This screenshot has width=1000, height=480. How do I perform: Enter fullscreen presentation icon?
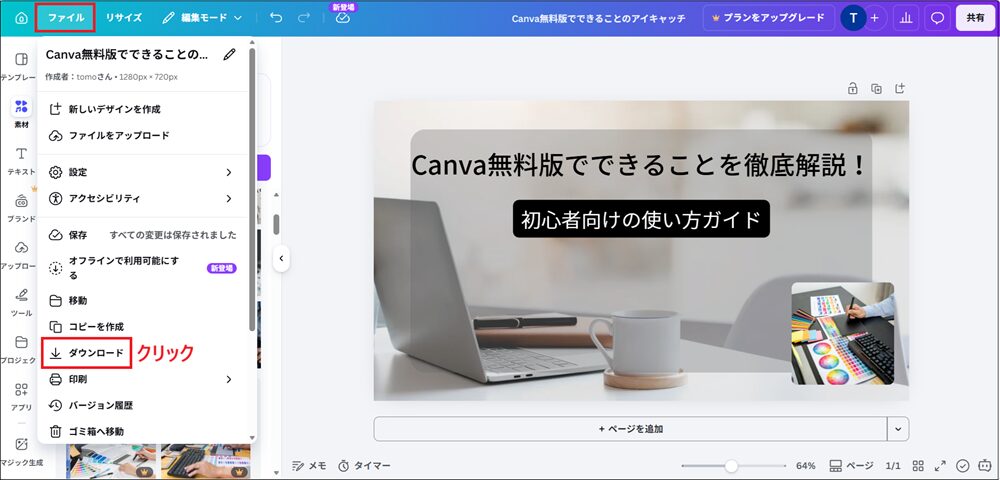(x=940, y=466)
